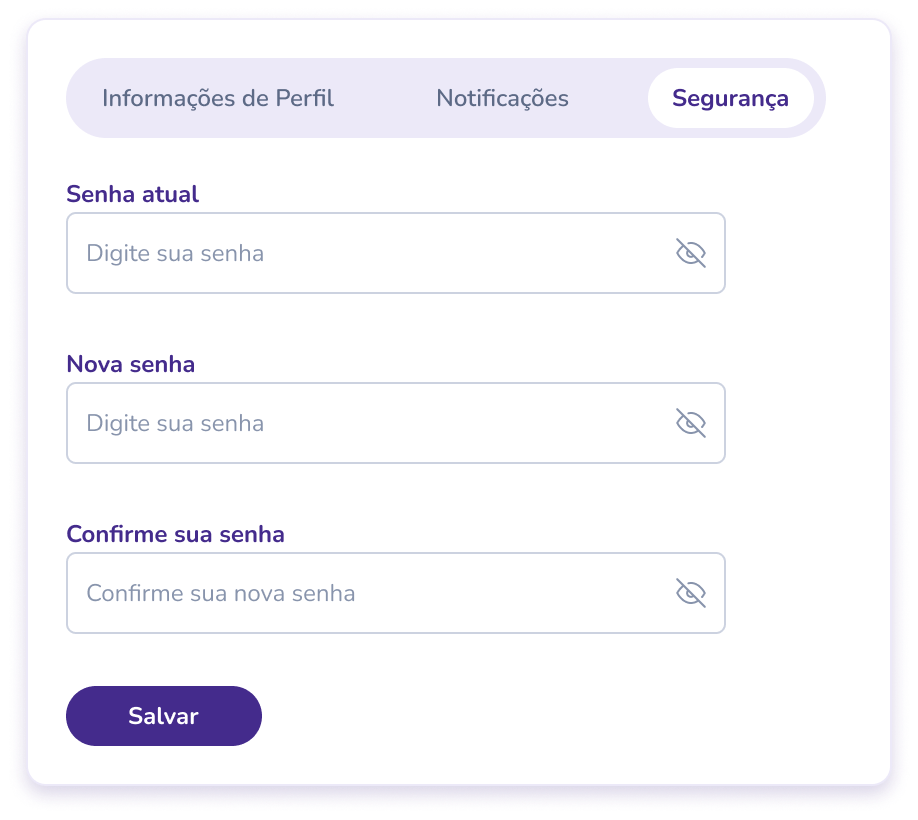Click the crossed-eye icon in Nova senha field
This screenshot has height=820, width=918.
(690, 423)
